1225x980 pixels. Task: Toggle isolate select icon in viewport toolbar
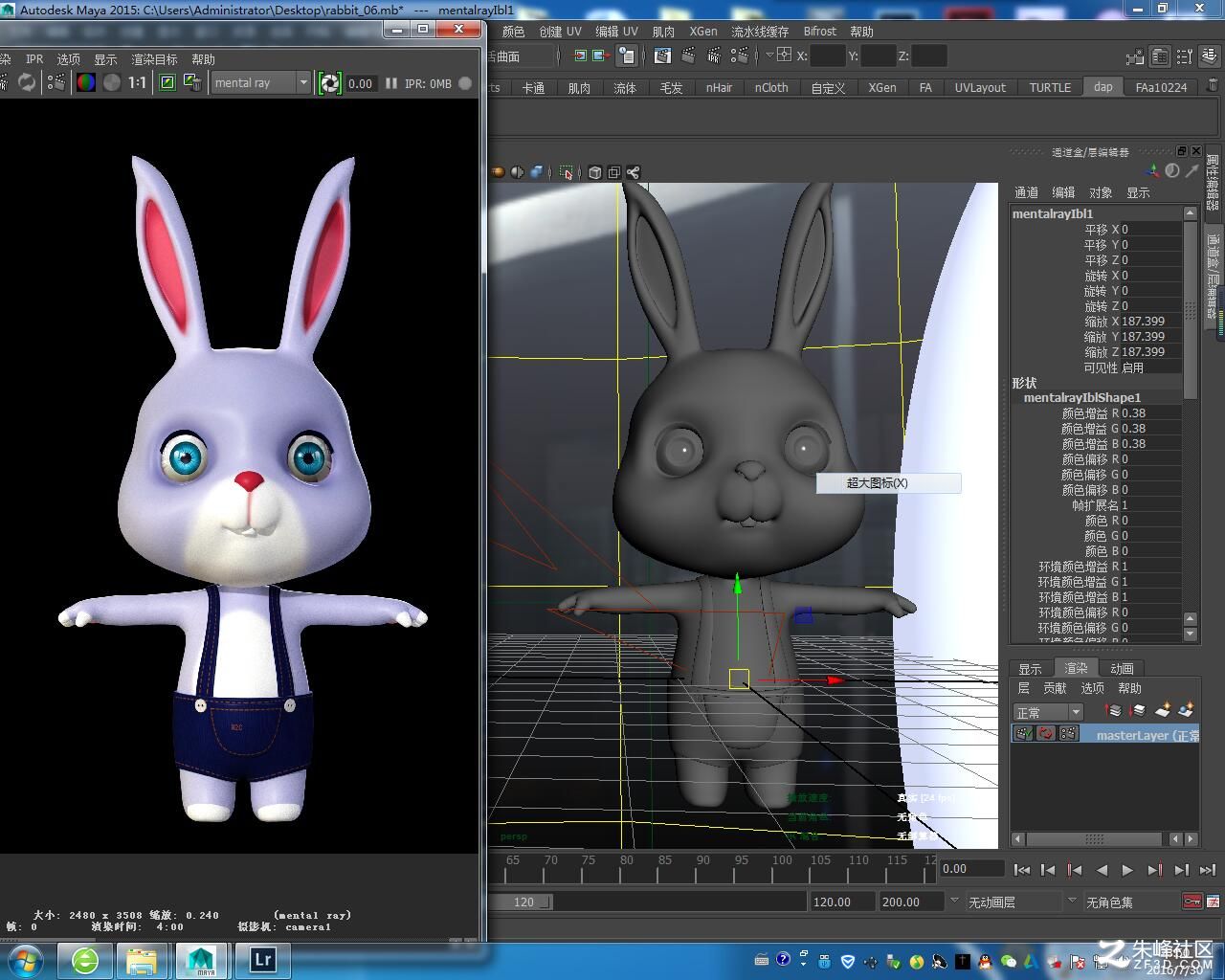(568, 172)
